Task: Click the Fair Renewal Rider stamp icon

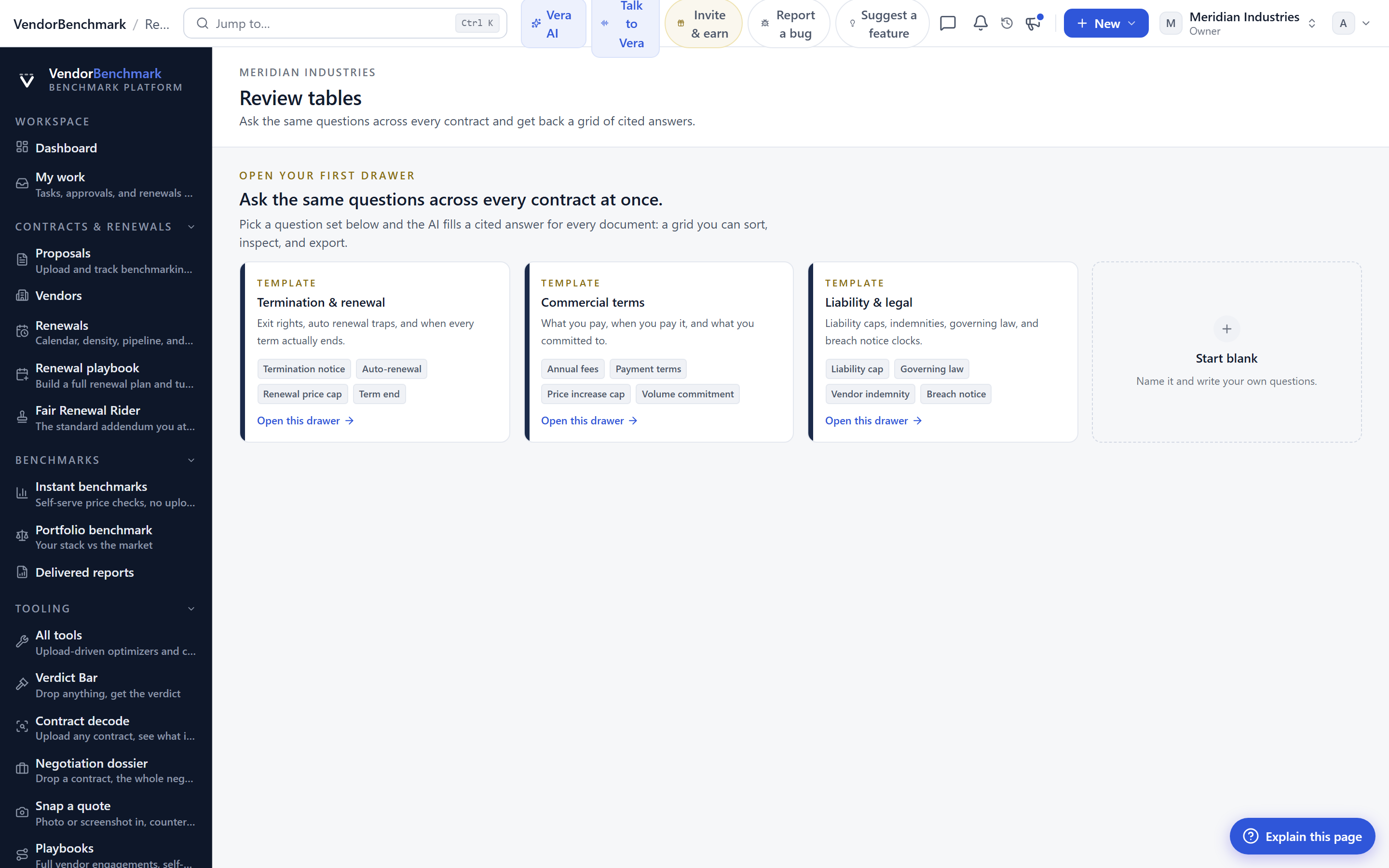Action: pyautogui.click(x=22, y=417)
